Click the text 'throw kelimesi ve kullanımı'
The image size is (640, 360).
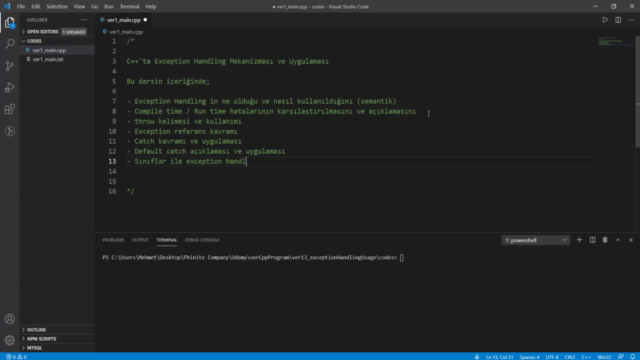(188, 122)
